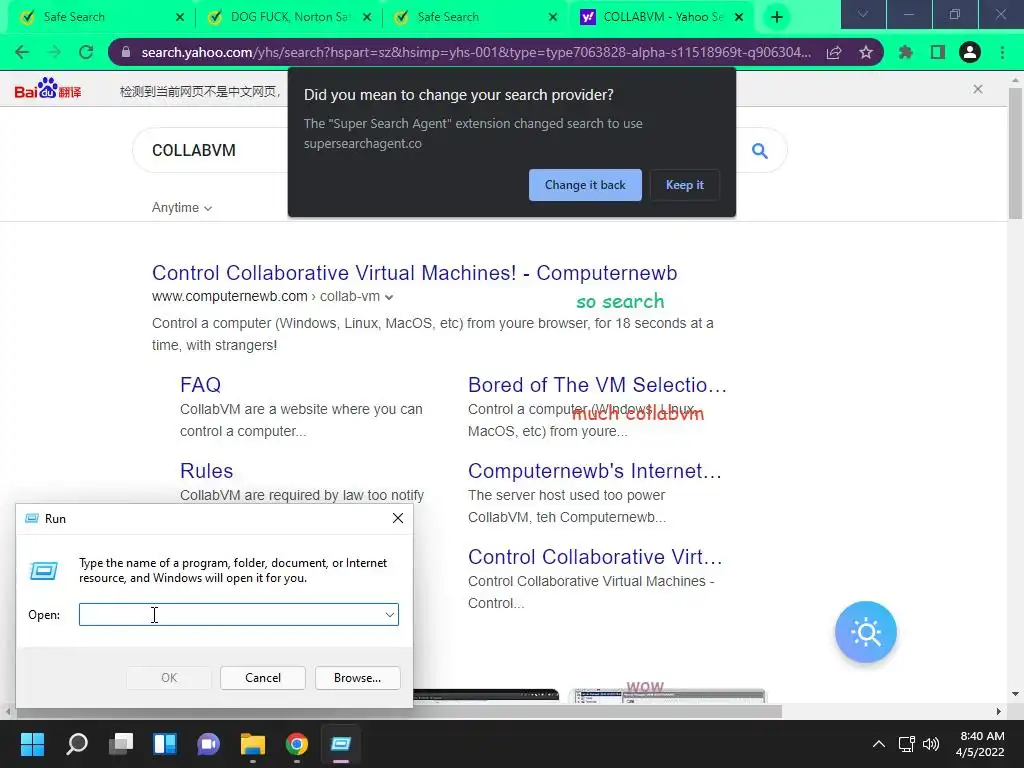
Task: Open the Chrome side panel icon
Action: pos(938,52)
